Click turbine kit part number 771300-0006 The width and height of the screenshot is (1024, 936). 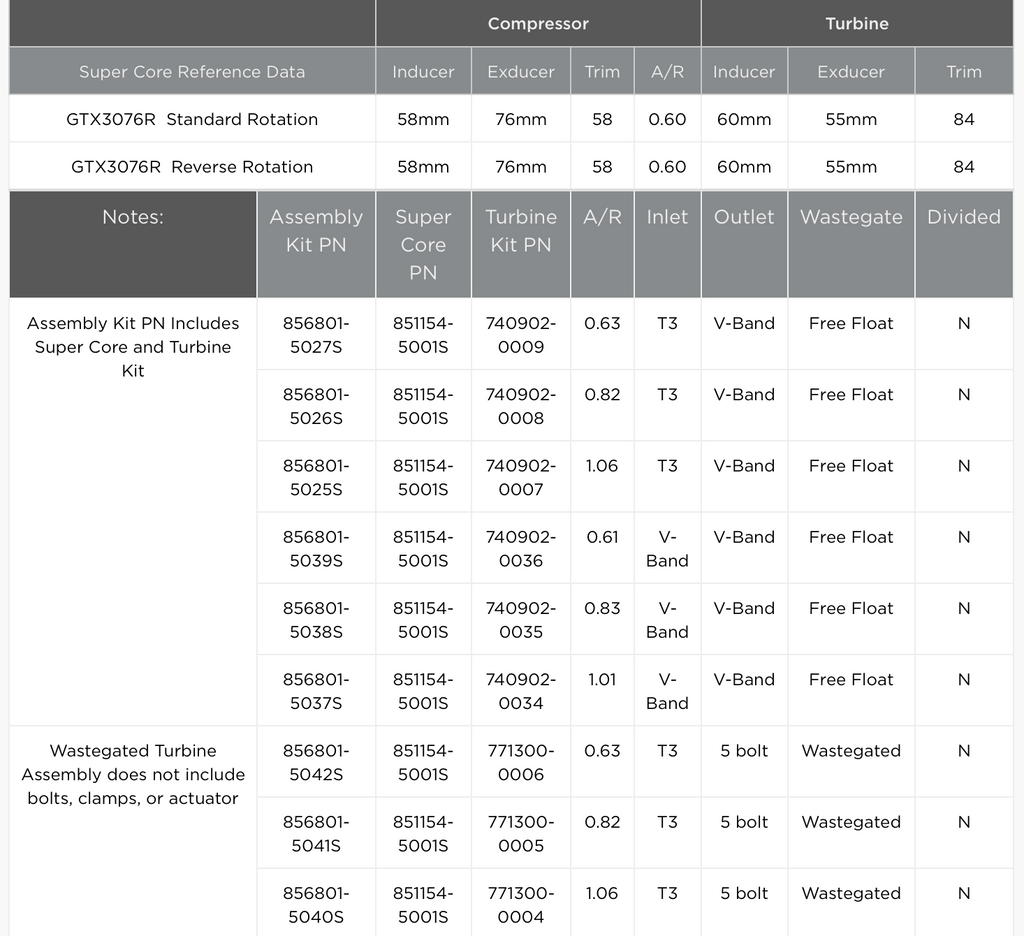tap(520, 762)
